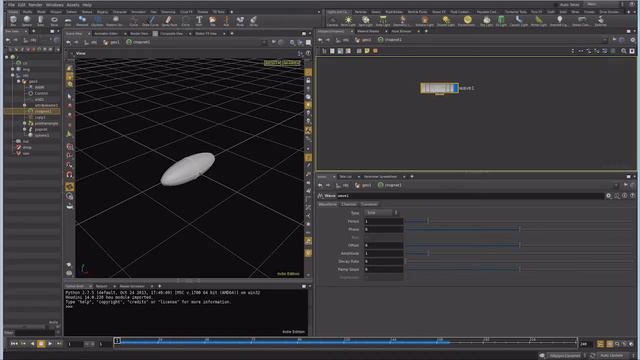Switch to the Channel parameter tab
The width and height of the screenshot is (640, 360).
(x=349, y=204)
